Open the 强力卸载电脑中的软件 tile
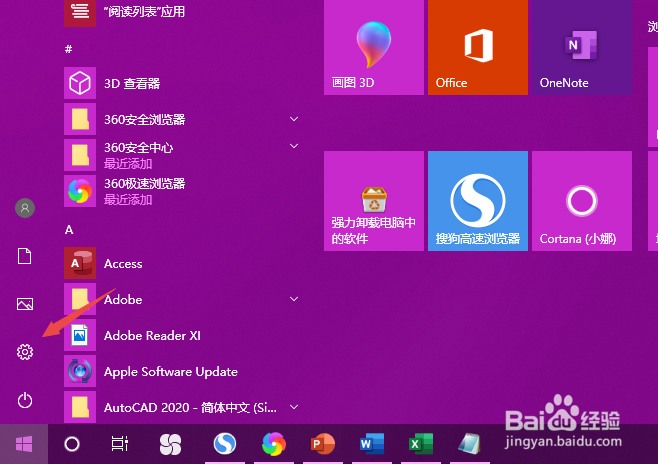Viewport: 658px width, 464px height. click(x=373, y=201)
